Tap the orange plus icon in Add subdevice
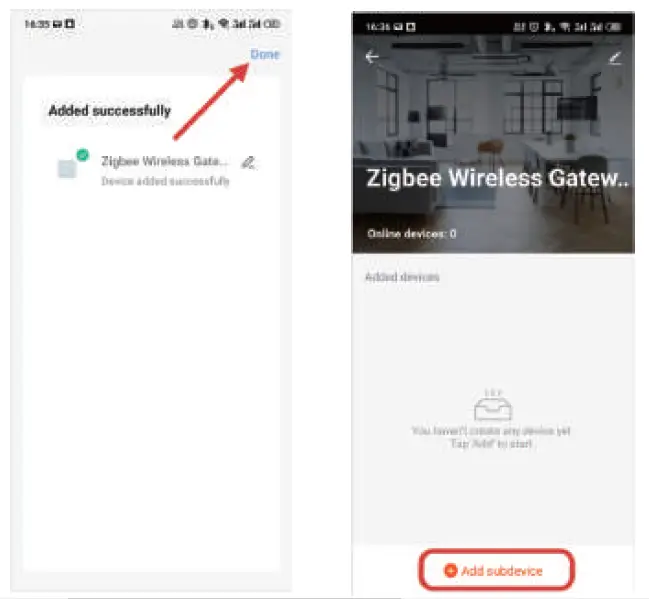Screen dimensions: 649x599 450,570
